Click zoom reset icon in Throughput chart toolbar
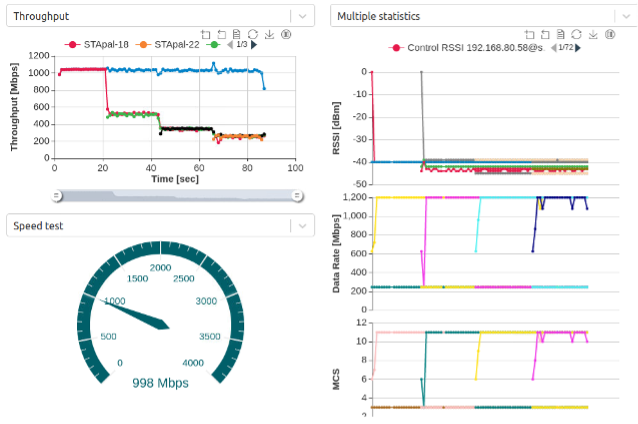The image size is (638, 424). 222,33
